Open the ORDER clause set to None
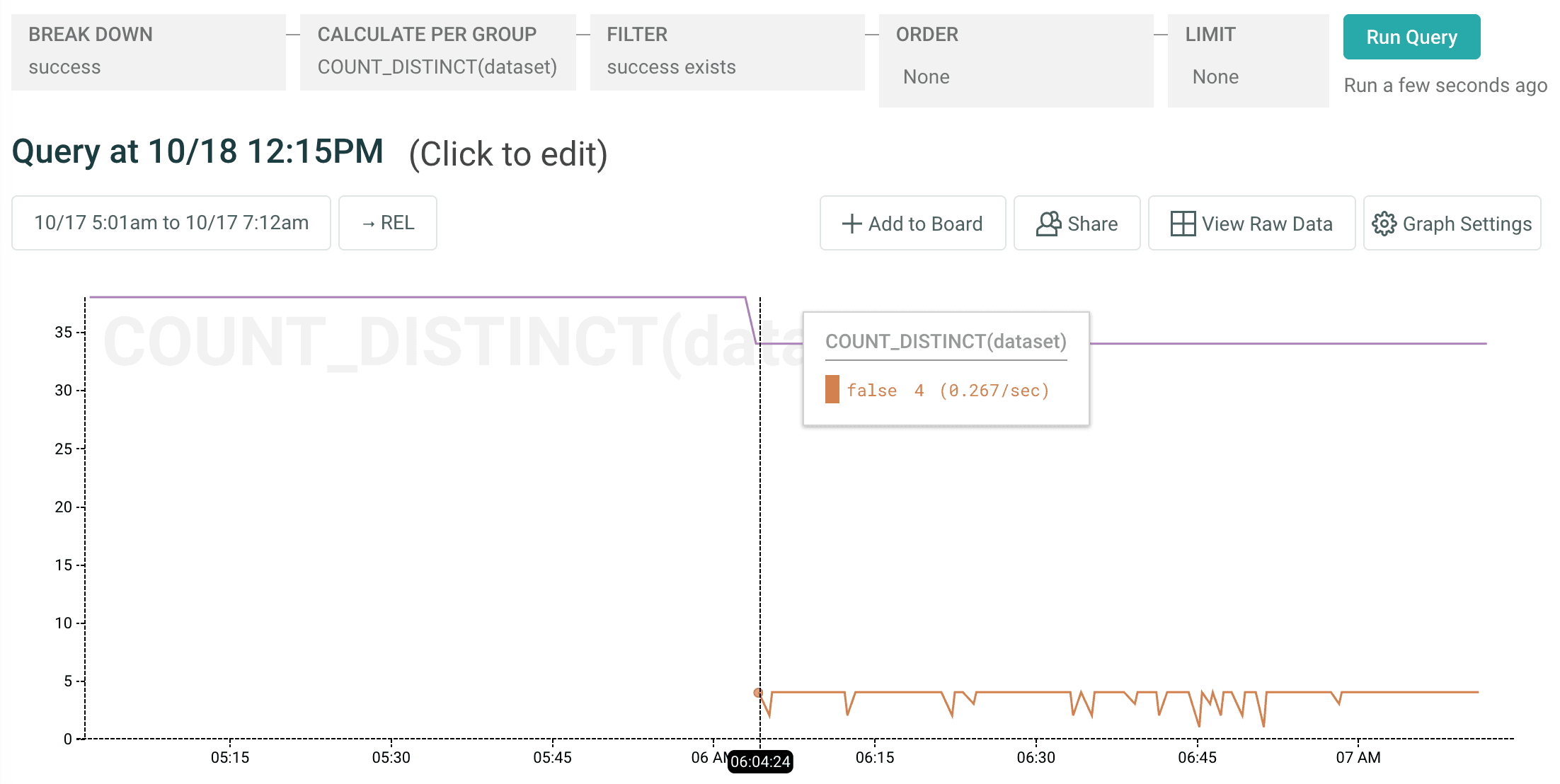Screen dimensions: 1560x784 tap(1016, 60)
